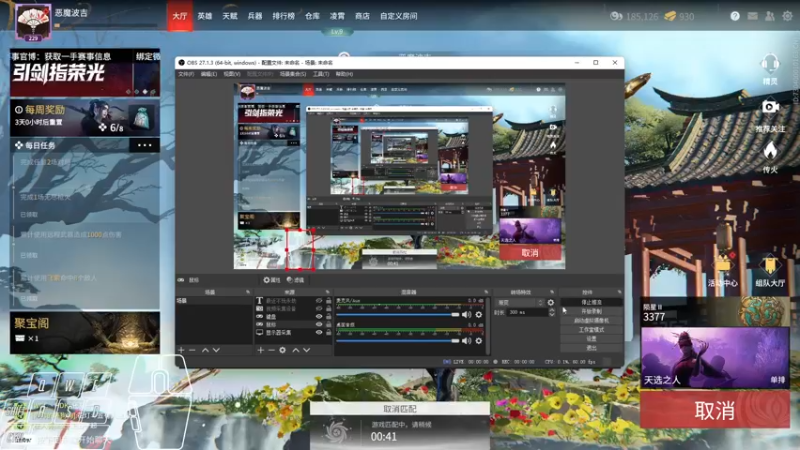This screenshot has height=450, width=800.
Task: Click the big red 取消 button
Action: (715, 410)
